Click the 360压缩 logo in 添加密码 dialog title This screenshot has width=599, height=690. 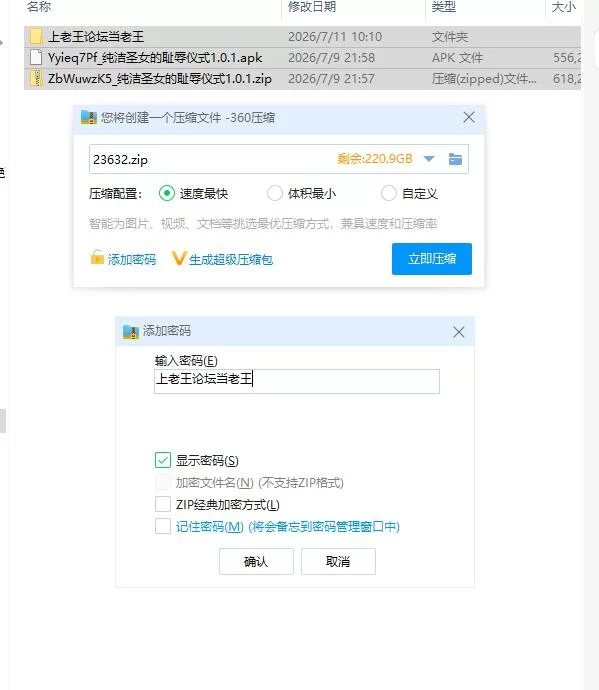click(131, 332)
